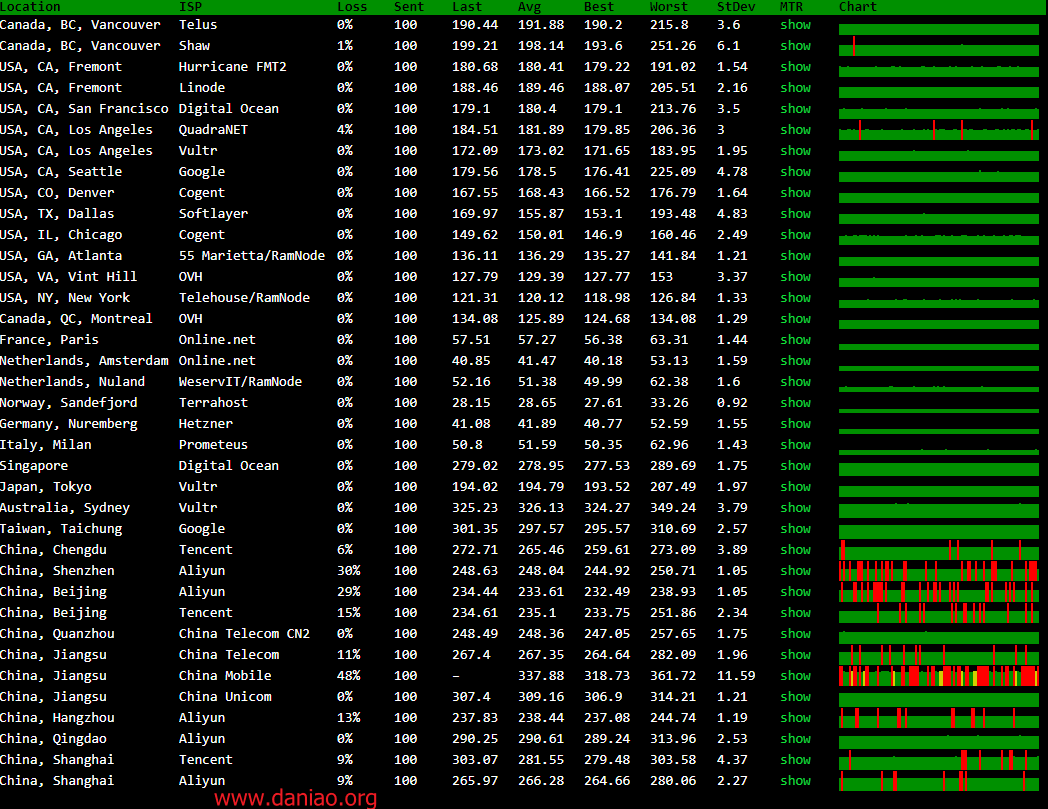
Task: Show MTR for Aliyun Beijing
Action: [795, 592]
